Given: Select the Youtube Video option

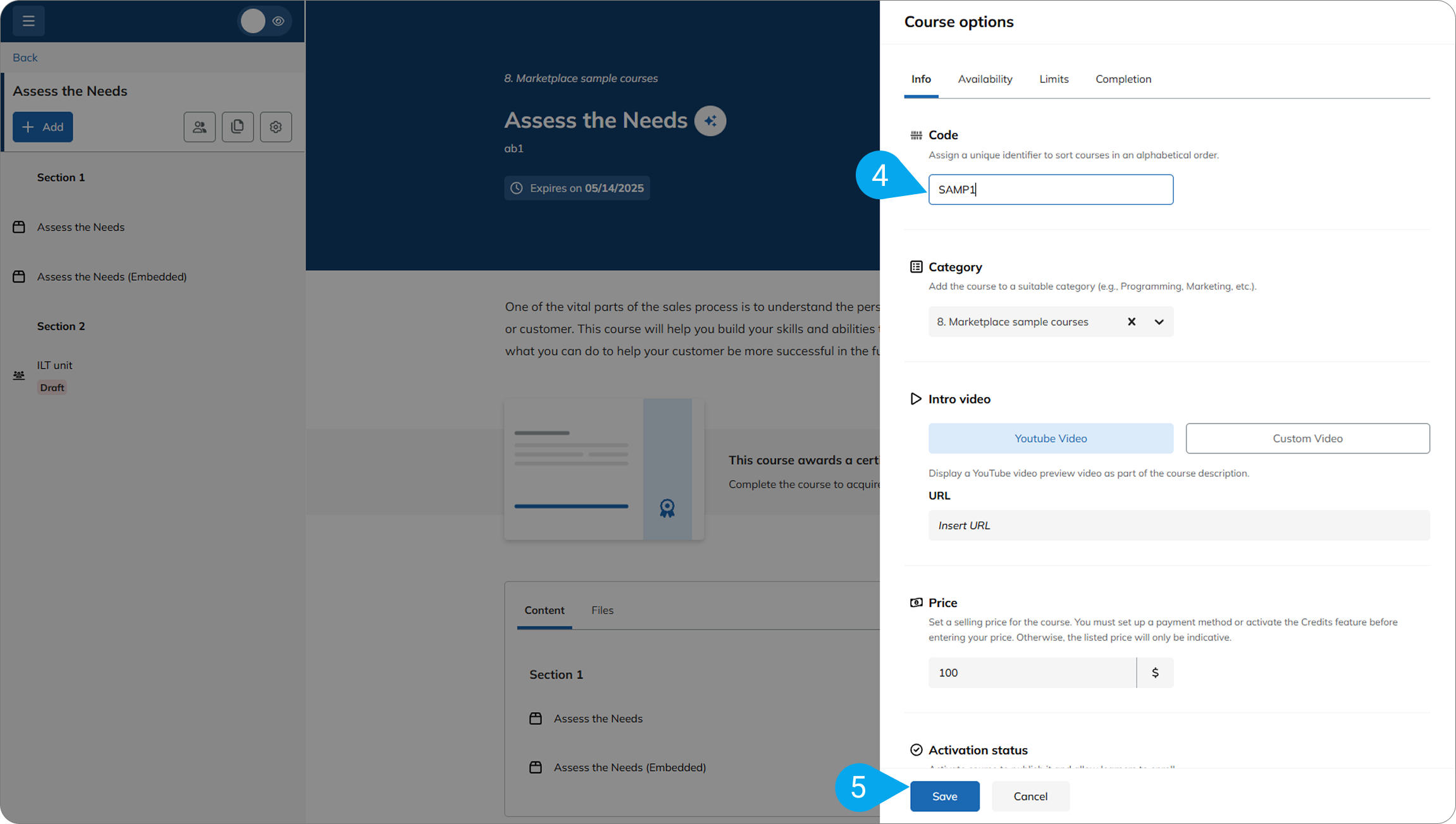Looking at the screenshot, I should click(1051, 438).
